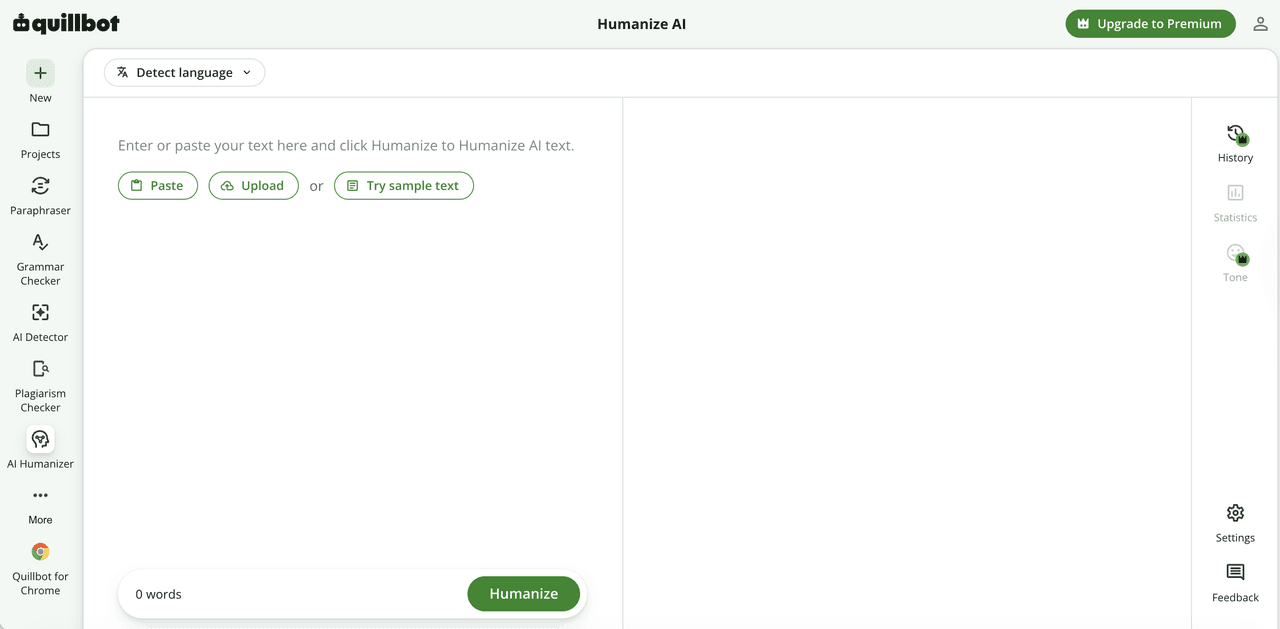This screenshot has height=629, width=1280.
Task: Click the Upload button
Action: click(253, 186)
